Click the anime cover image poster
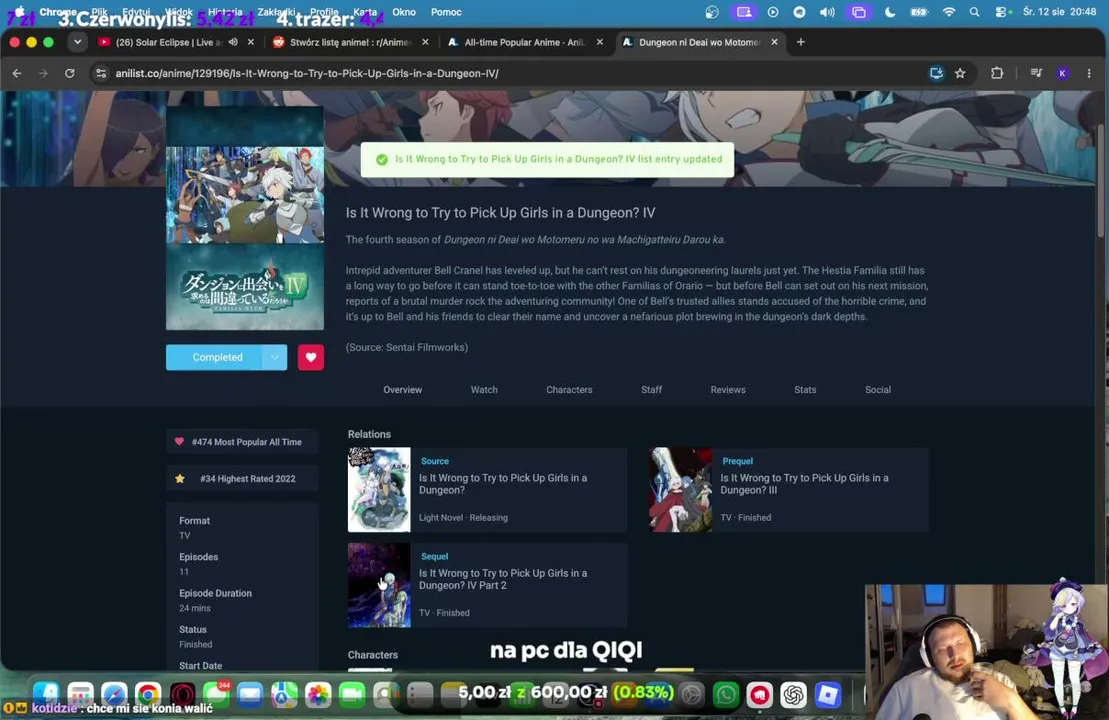This screenshot has height=720, width=1109. tap(245, 218)
